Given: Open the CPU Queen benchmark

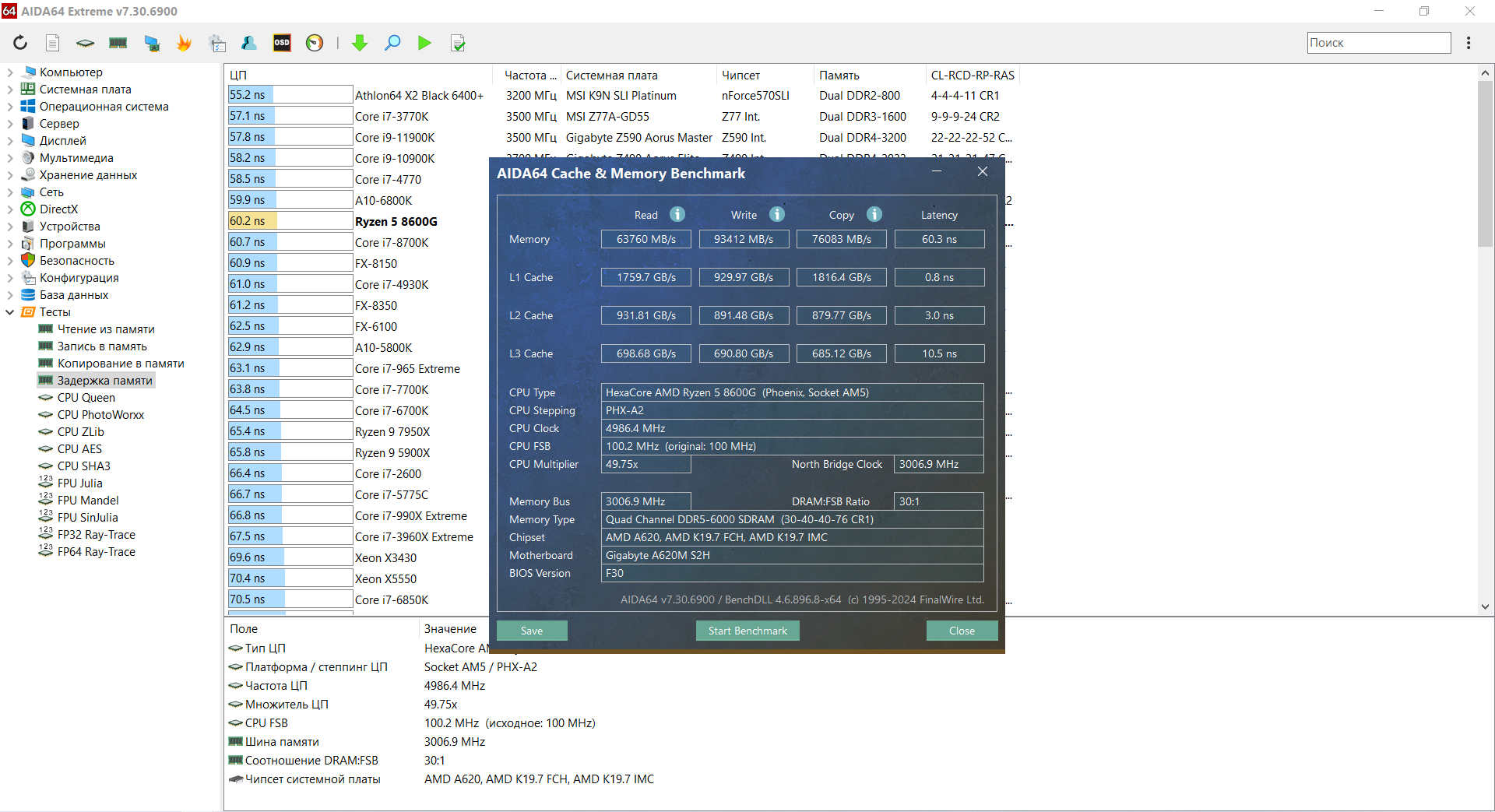Looking at the screenshot, I should (86, 398).
